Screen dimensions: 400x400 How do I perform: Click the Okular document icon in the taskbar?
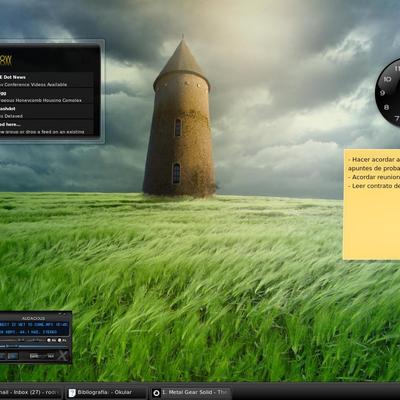click(x=72, y=393)
